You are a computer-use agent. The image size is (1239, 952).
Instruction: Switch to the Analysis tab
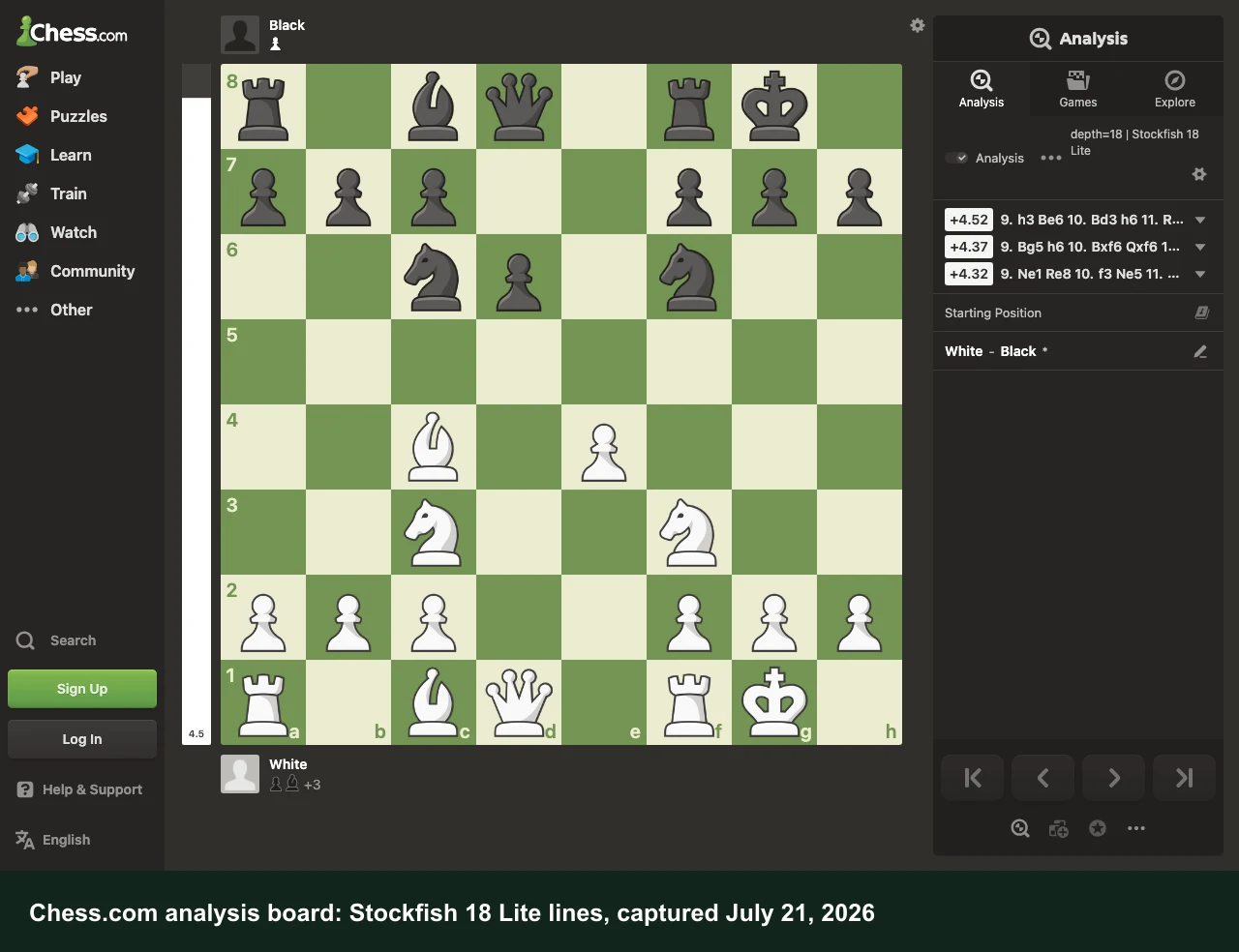(x=982, y=89)
